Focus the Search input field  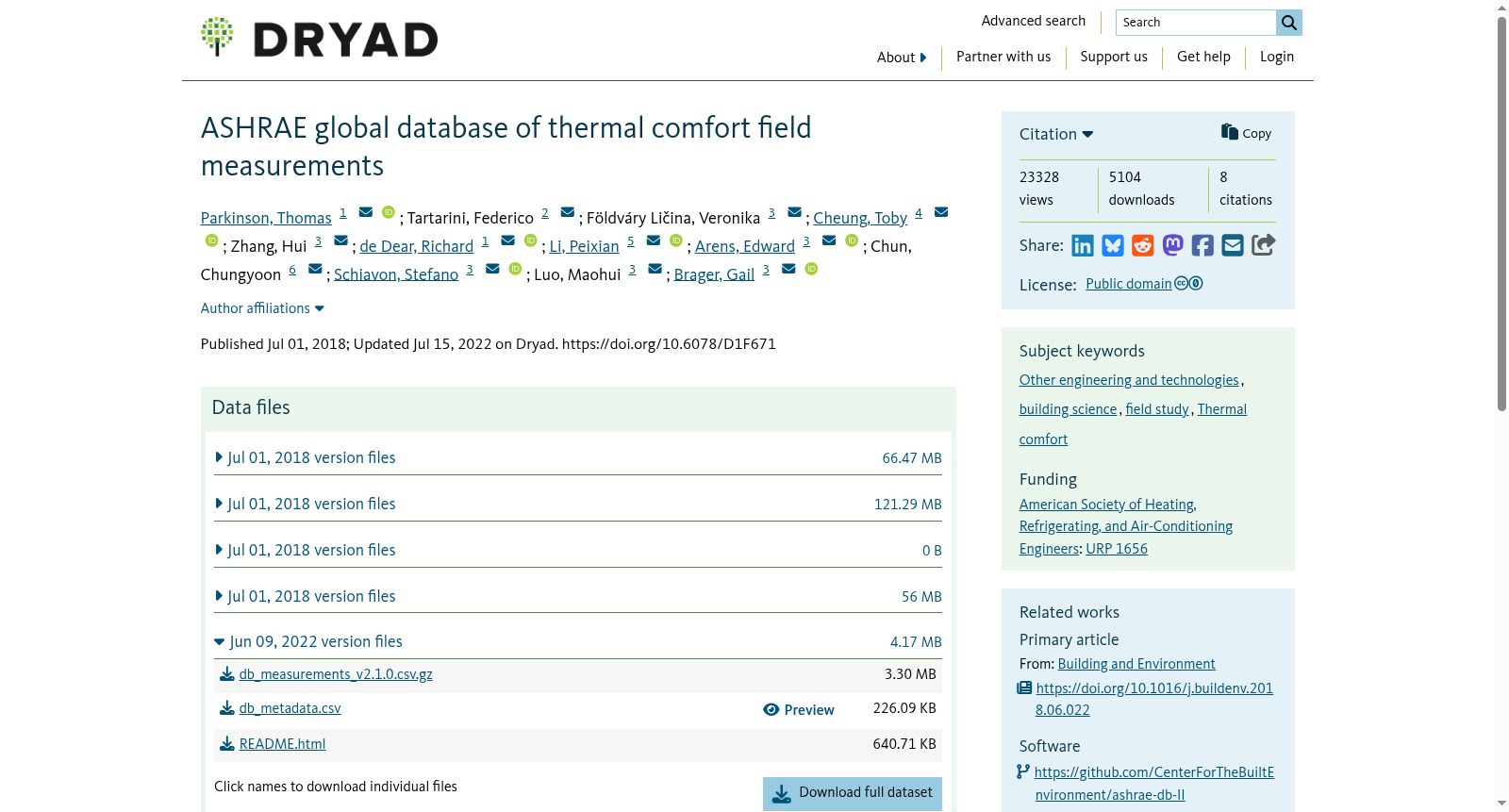tap(1196, 23)
